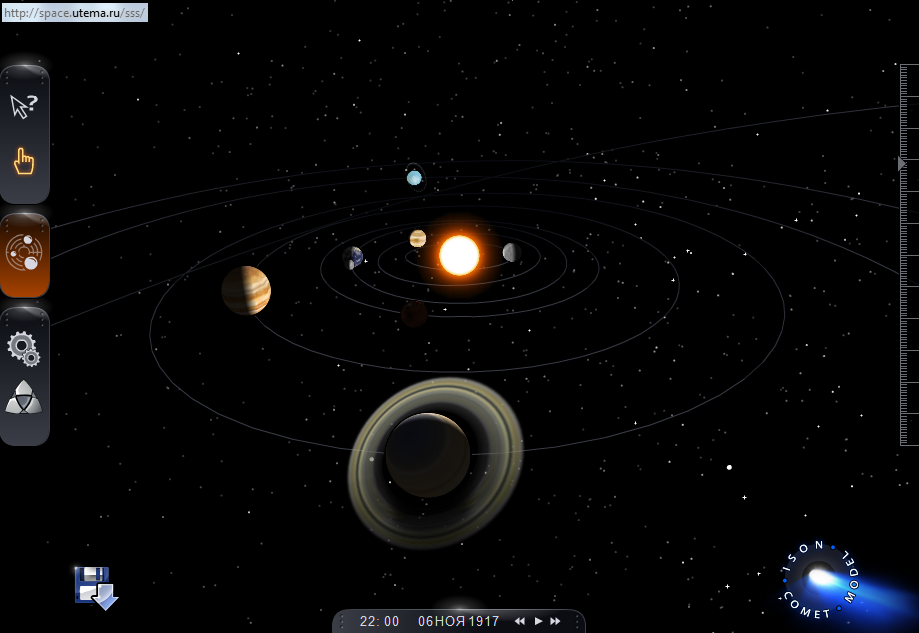Viewport: 919px width, 633px height.
Task: Fast-forward time with the double-right arrows
Action: click(556, 621)
